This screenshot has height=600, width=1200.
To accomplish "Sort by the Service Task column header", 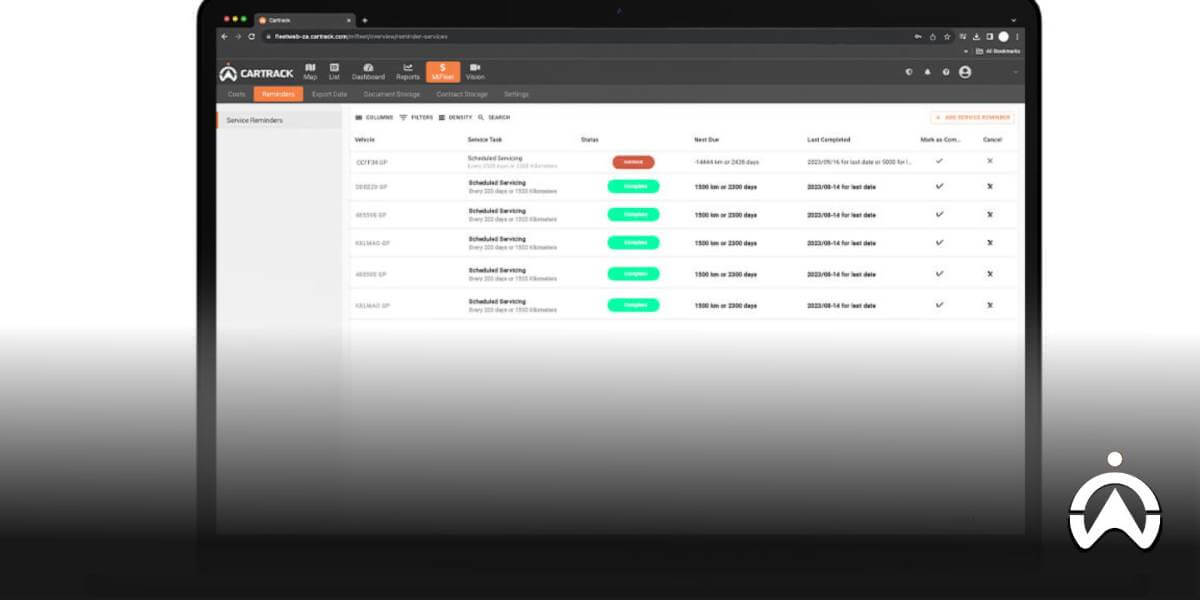I will click(x=485, y=140).
